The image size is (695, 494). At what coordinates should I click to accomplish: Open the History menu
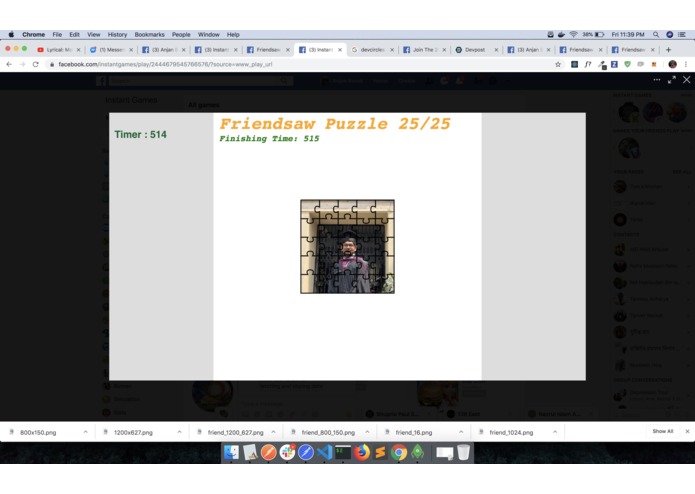point(117,35)
